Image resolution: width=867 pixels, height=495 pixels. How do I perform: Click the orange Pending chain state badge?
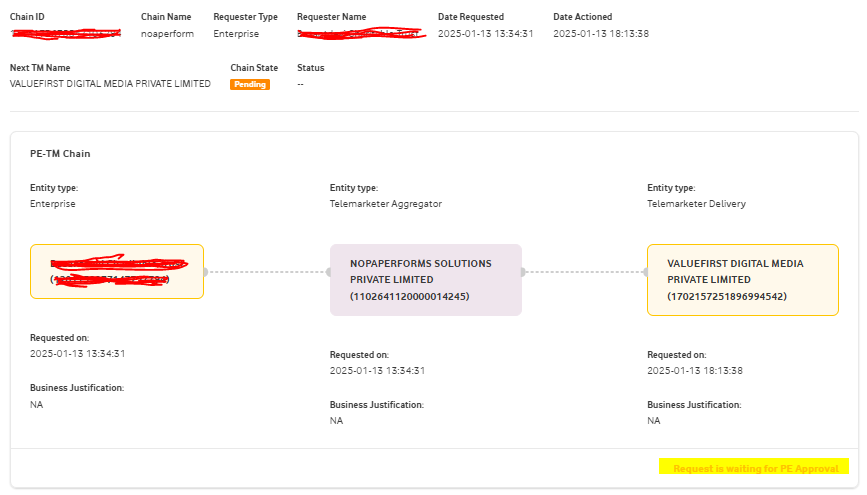pyautogui.click(x=250, y=84)
